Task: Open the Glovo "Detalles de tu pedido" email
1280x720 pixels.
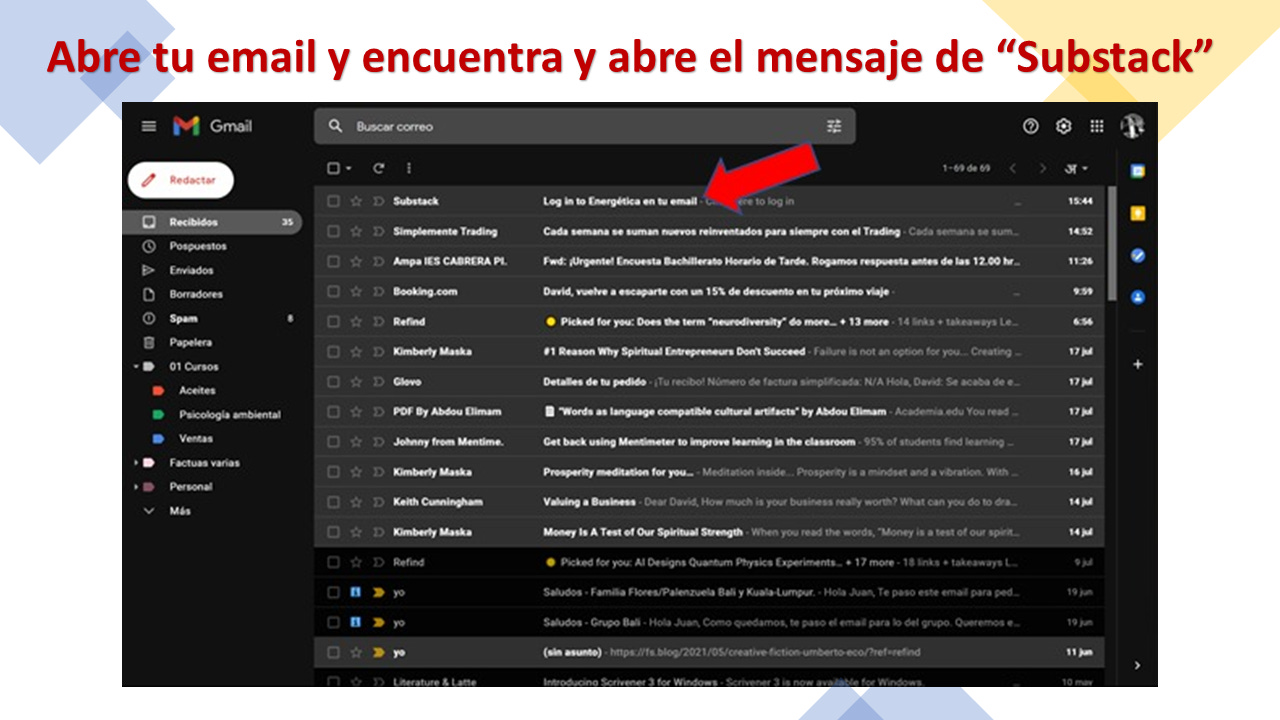Action: pyautogui.click(x=709, y=381)
